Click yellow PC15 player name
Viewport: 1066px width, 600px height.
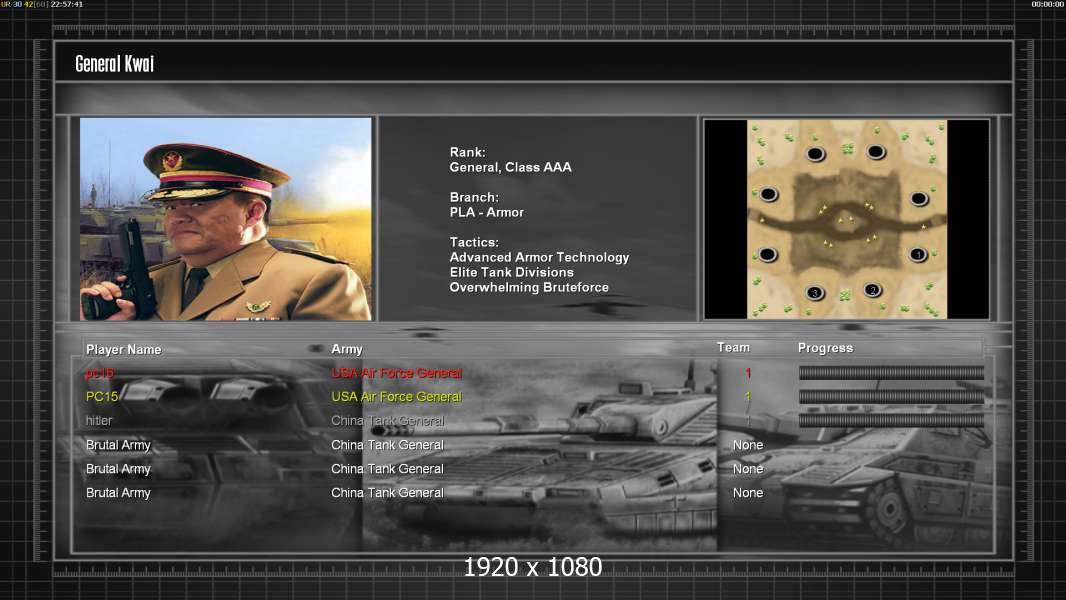coord(102,396)
